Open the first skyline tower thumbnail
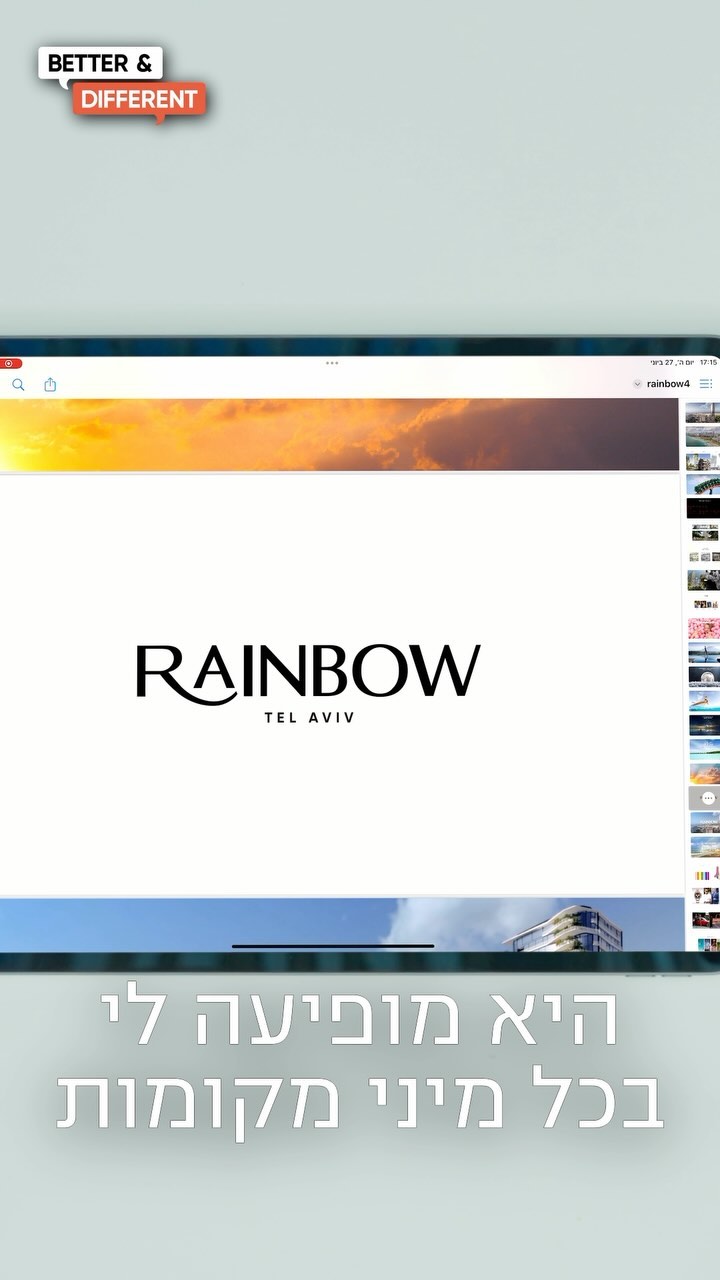The image size is (720, 1280). (x=703, y=412)
